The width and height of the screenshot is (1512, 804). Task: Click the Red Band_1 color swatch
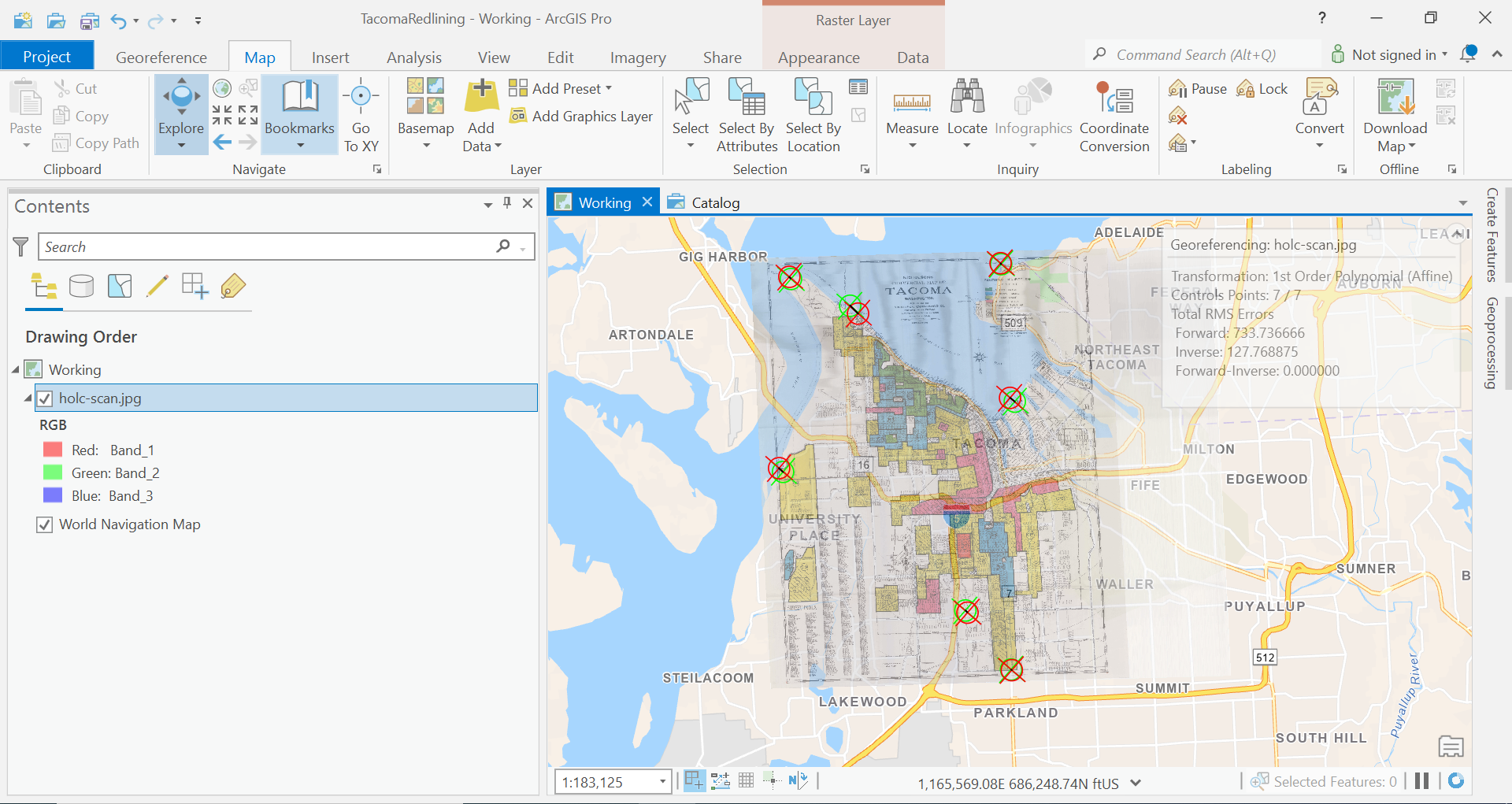point(53,450)
